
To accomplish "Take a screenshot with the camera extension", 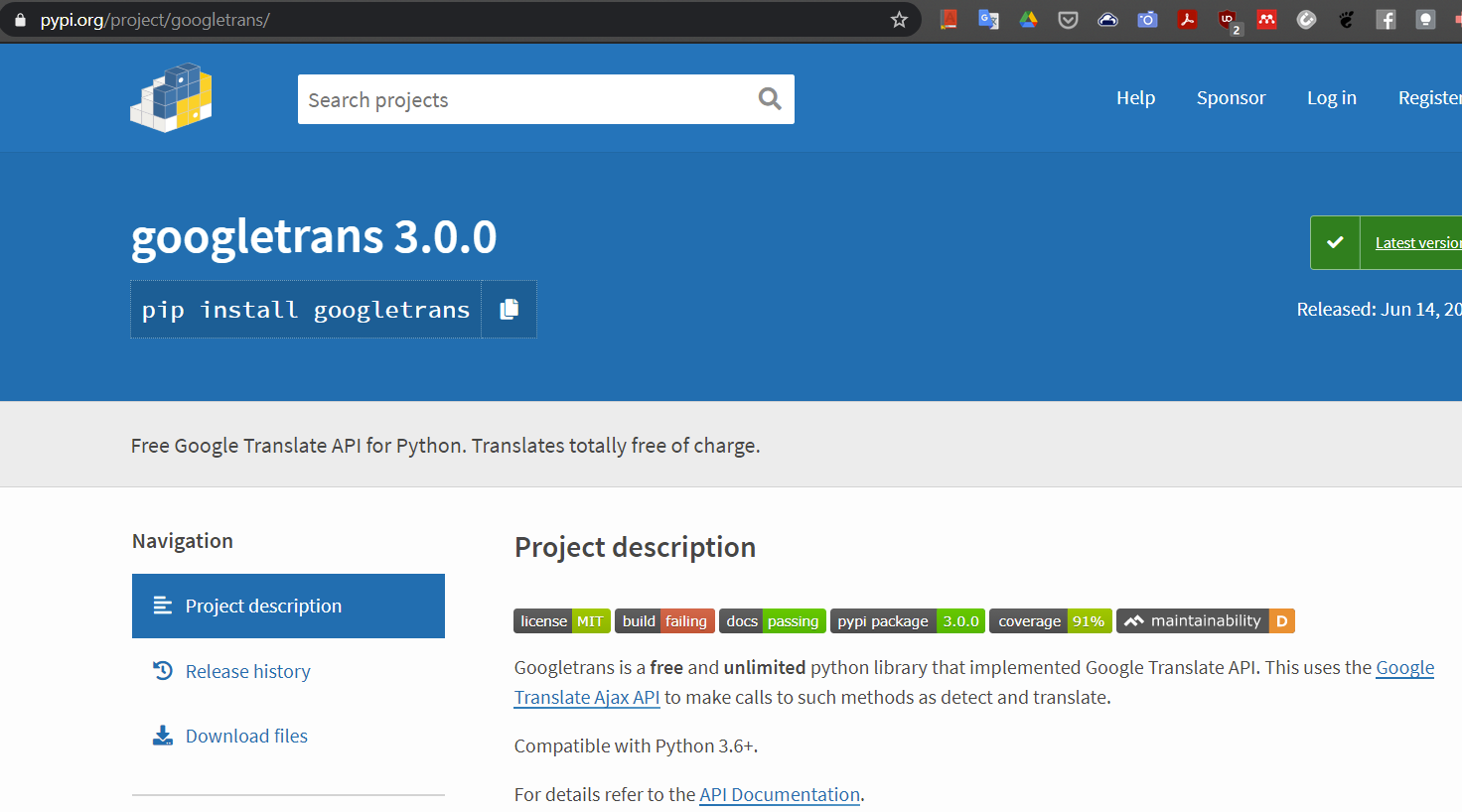I will [1147, 19].
